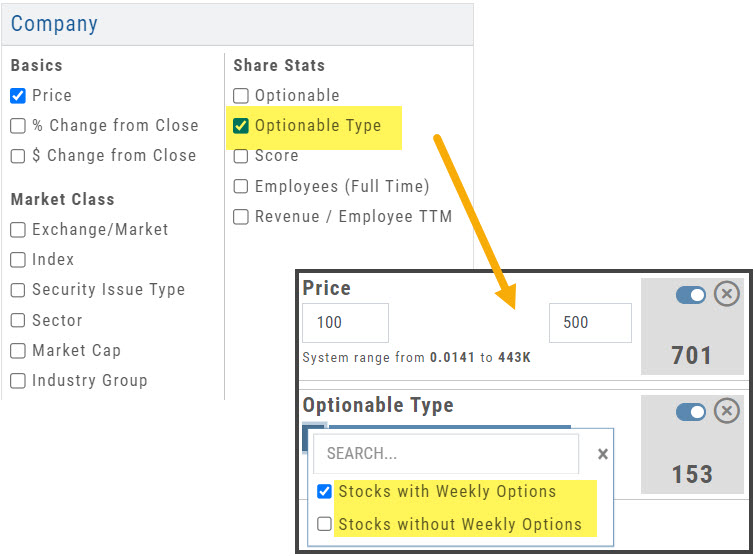Enable the Optionable checkbox

241,96
